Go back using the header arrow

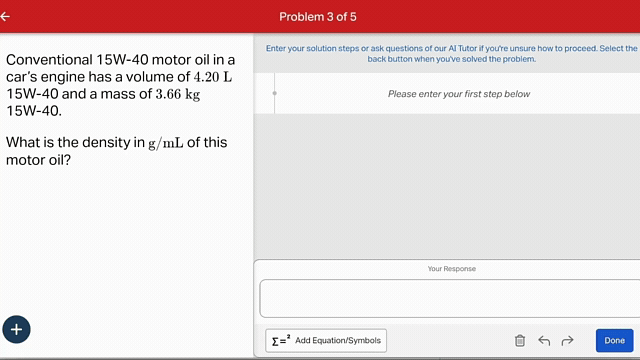(x=5, y=16)
